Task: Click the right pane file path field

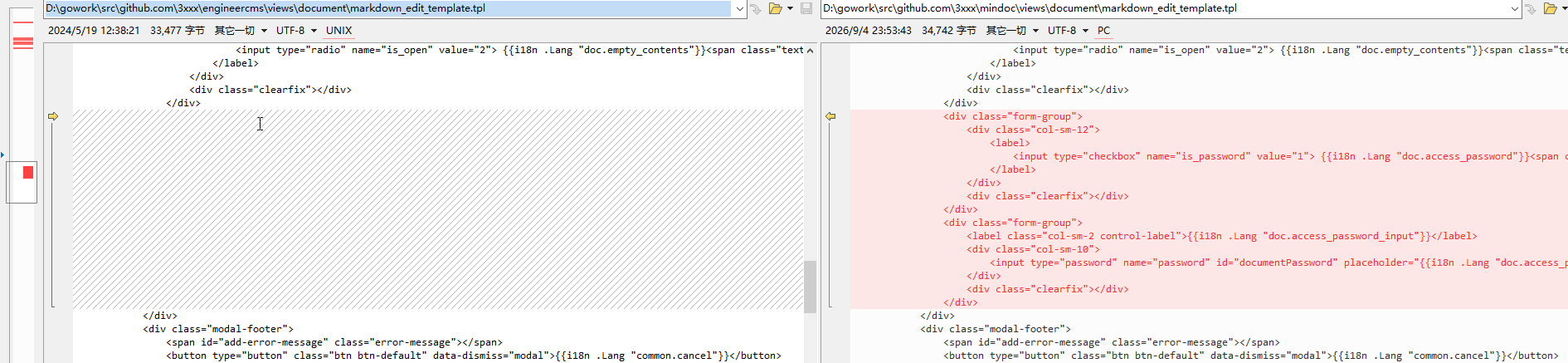Action: (1166, 8)
